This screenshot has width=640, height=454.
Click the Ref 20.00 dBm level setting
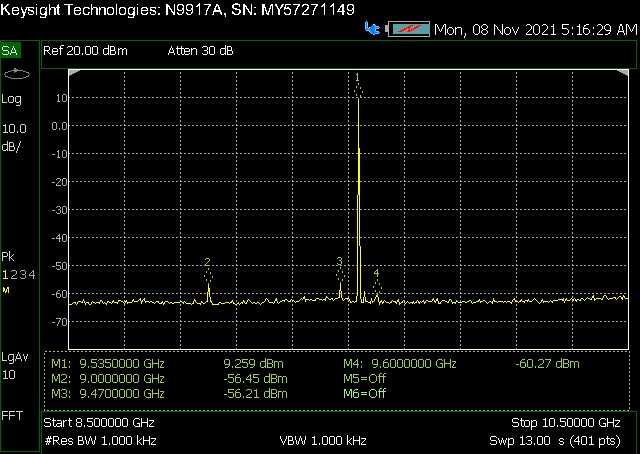click(85, 50)
